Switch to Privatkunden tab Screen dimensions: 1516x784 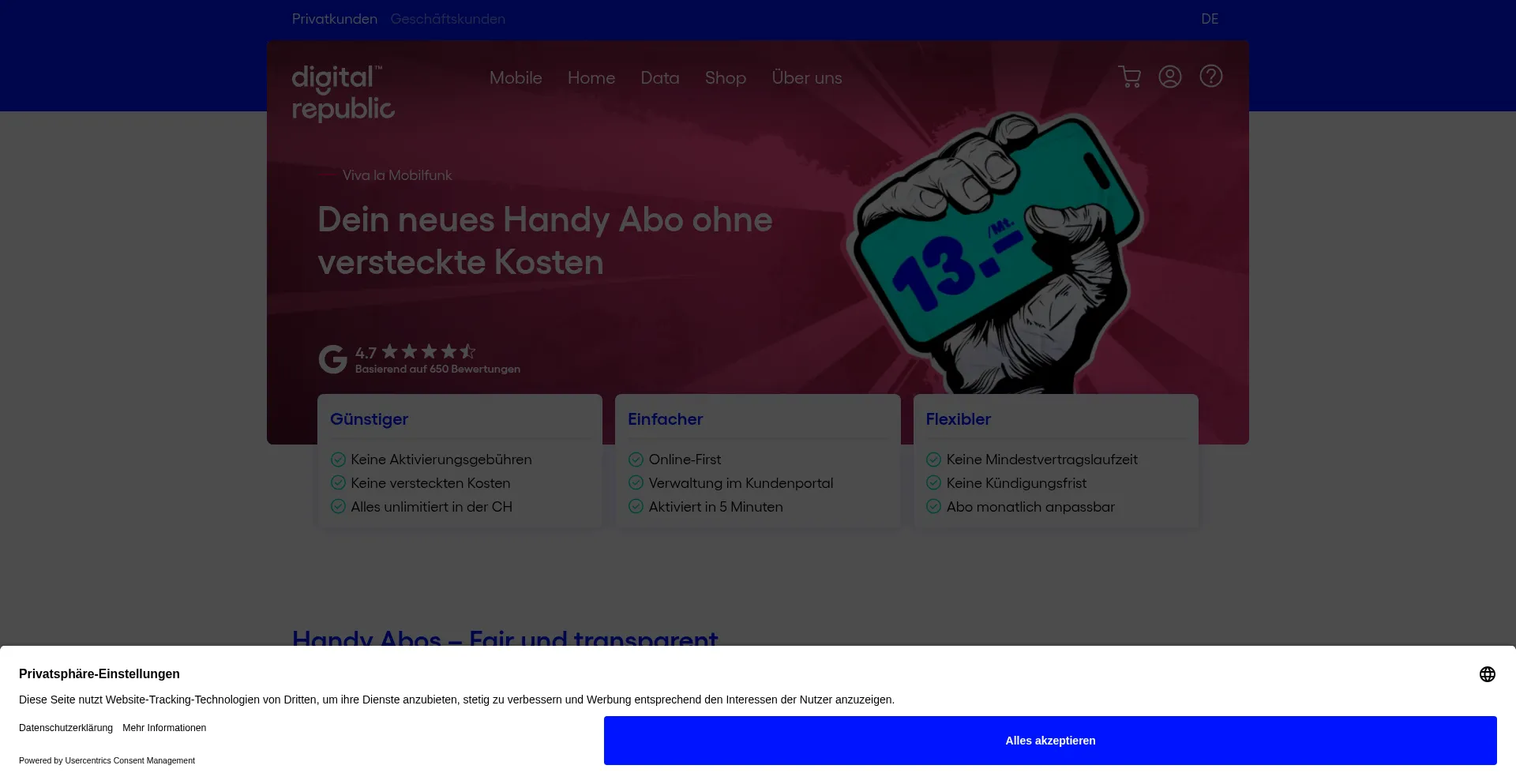pos(334,19)
